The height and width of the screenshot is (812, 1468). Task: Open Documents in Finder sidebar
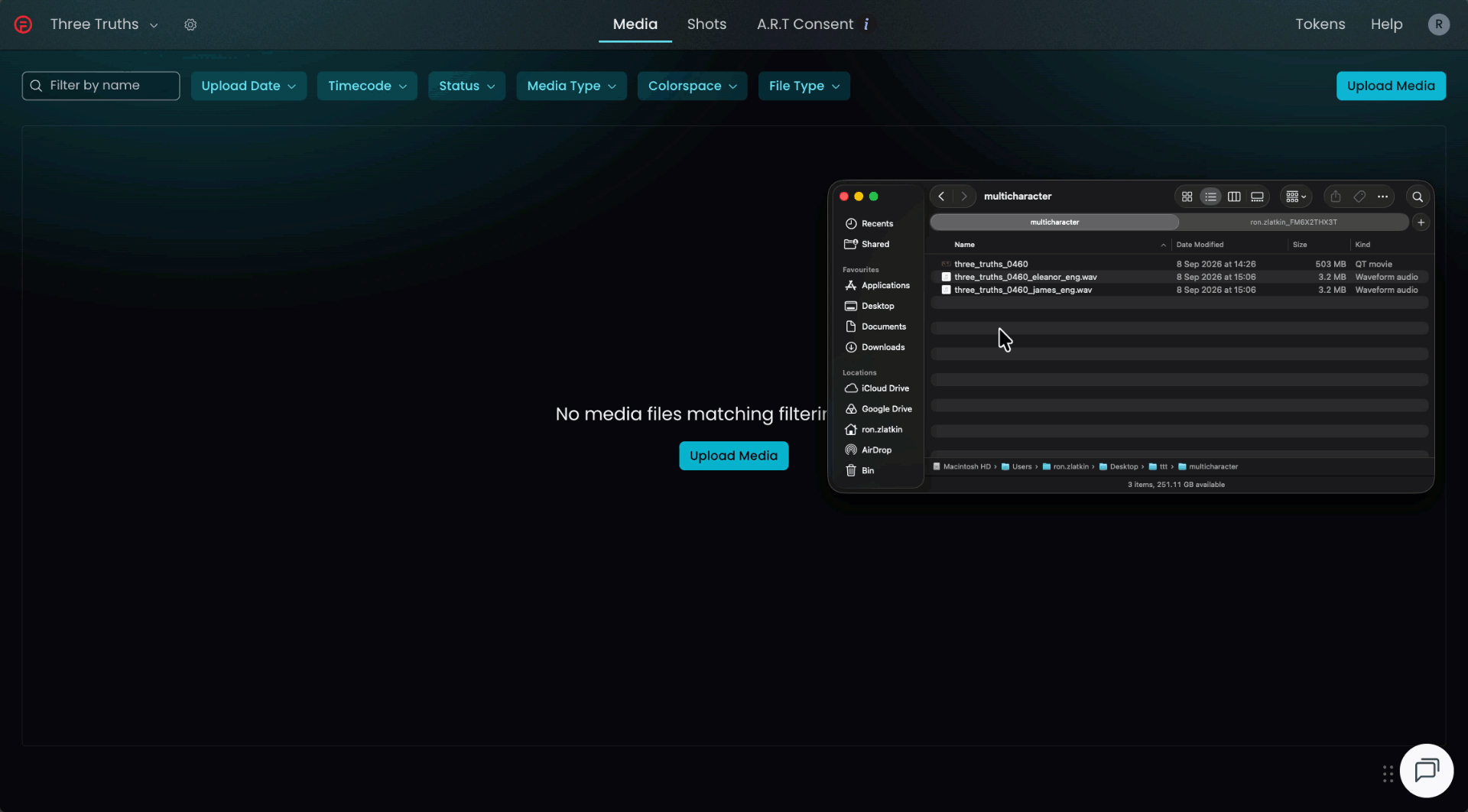point(876,326)
